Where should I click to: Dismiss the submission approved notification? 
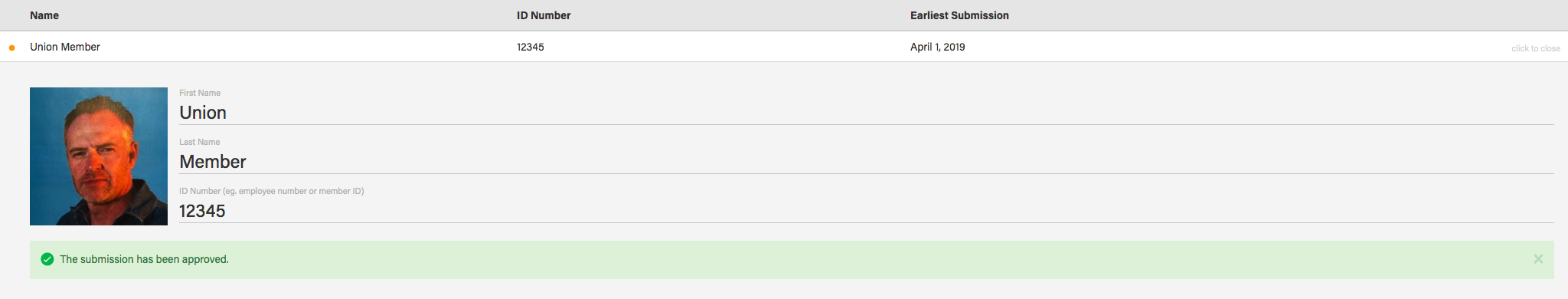(1538, 259)
